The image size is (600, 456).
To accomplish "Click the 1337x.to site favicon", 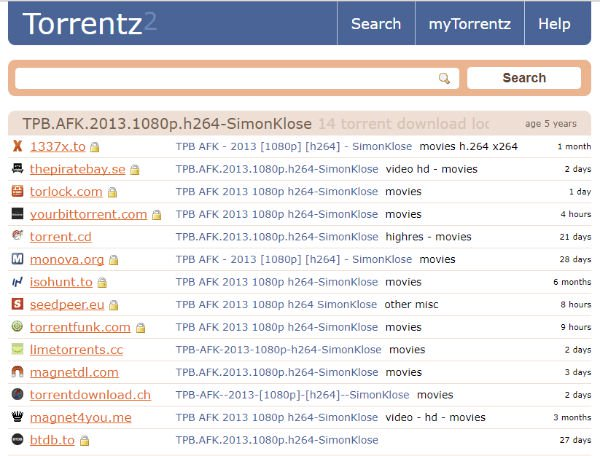I will pos(17,146).
